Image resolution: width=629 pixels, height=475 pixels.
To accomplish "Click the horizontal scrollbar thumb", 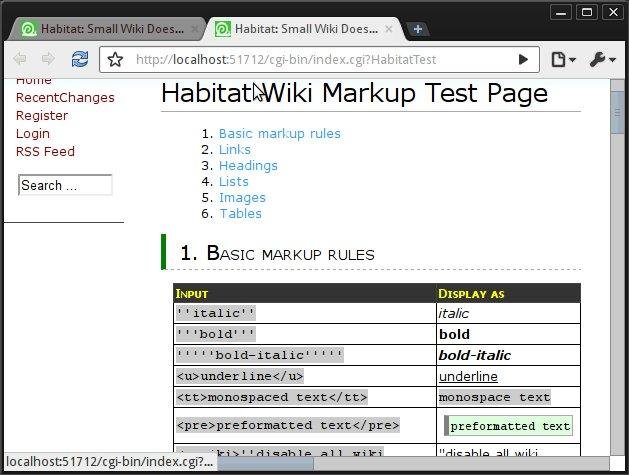I will 265,464.
